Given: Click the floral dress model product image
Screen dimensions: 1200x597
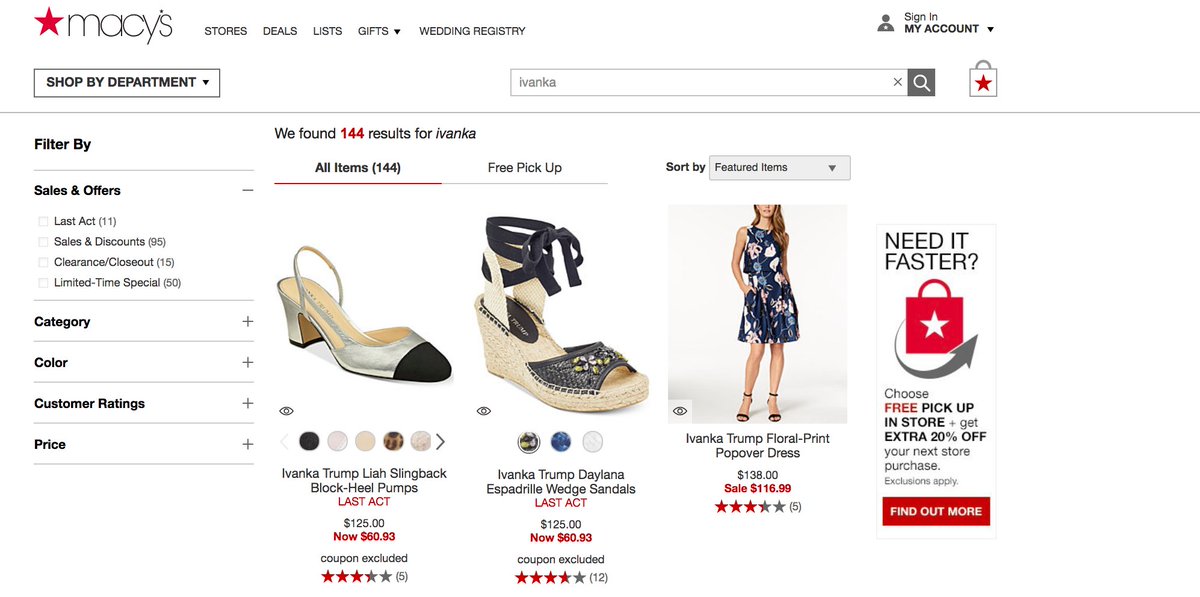Looking at the screenshot, I should (x=757, y=313).
